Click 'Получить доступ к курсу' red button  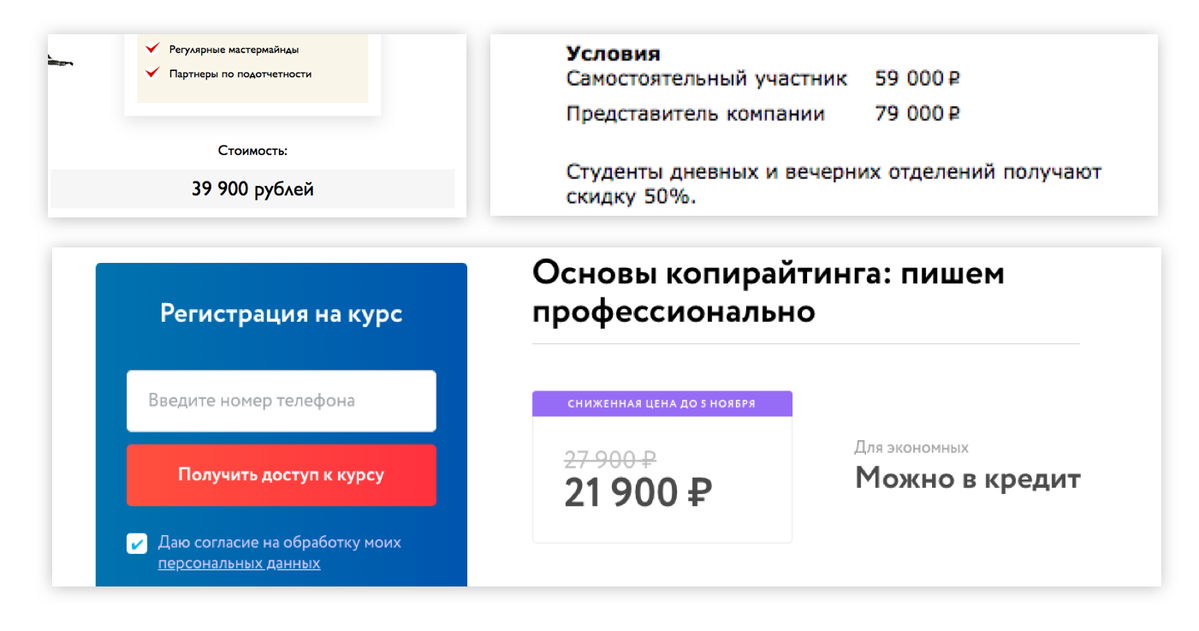pyautogui.click(x=281, y=475)
